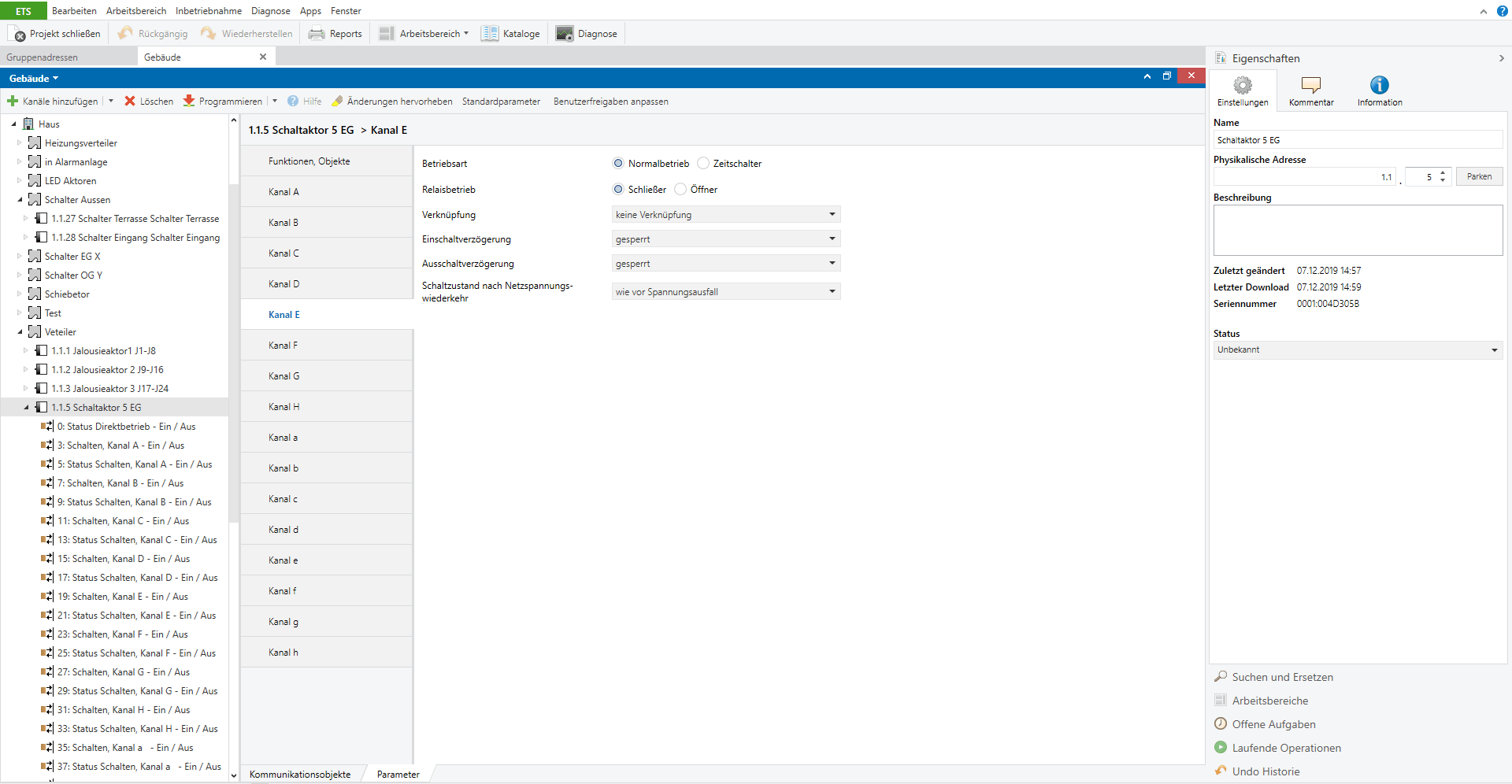
Task: Open the Information icon in Eigenschaften
Action: (x=1380, y=85)
